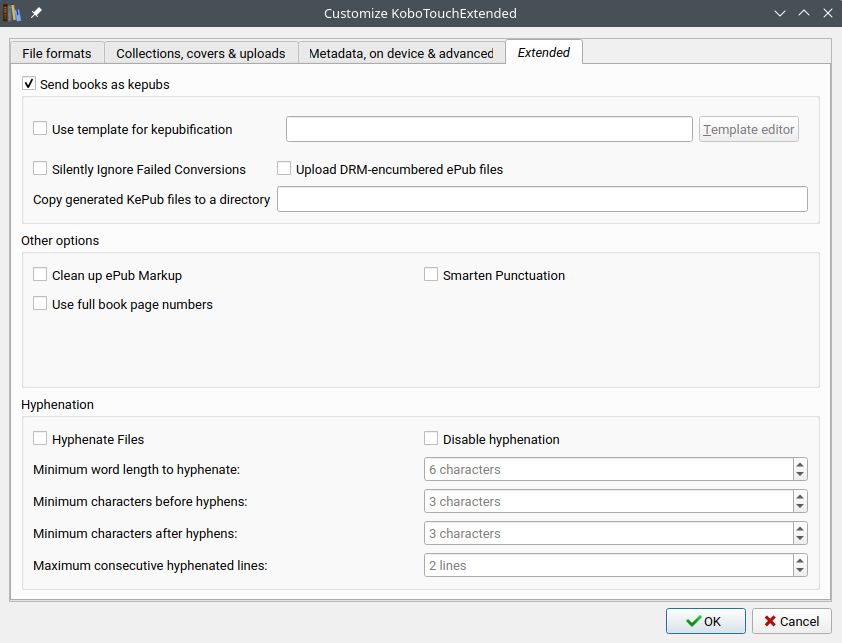Increase minimum word length with up arrow
The width and height of the screenshot is (842, 643).
click(800, 464)
